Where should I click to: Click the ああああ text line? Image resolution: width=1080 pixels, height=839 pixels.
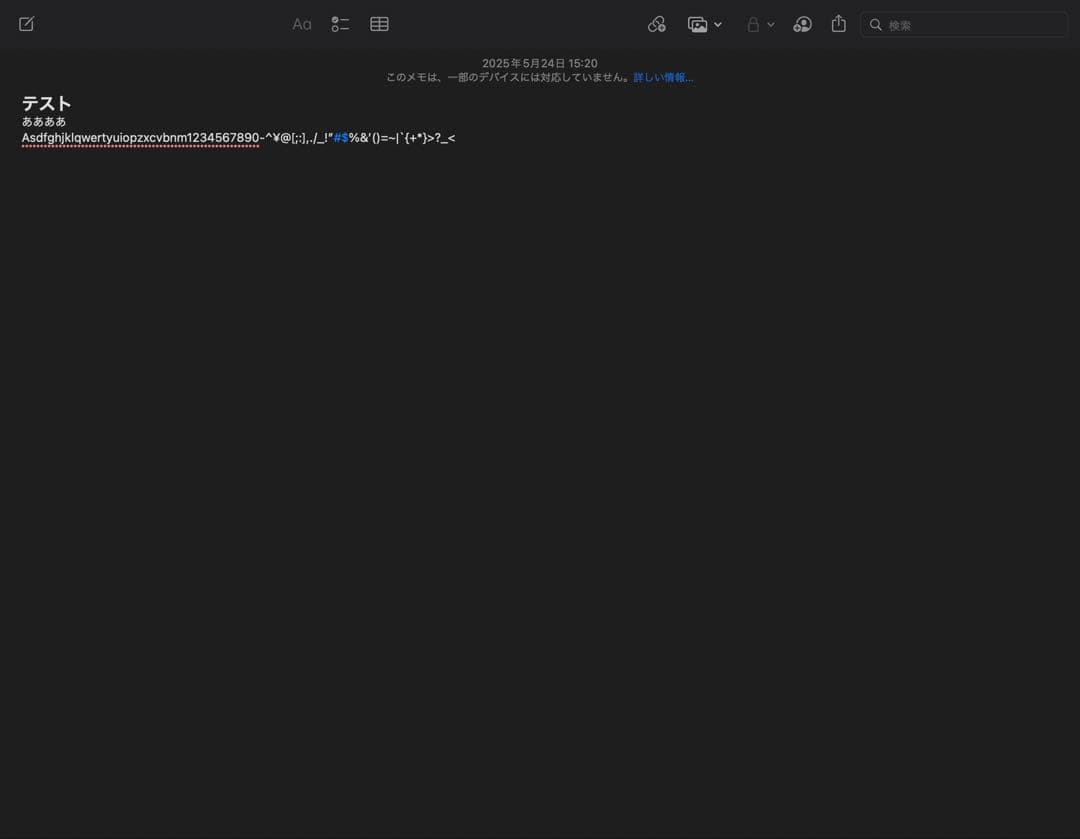[x=44, y=121]
